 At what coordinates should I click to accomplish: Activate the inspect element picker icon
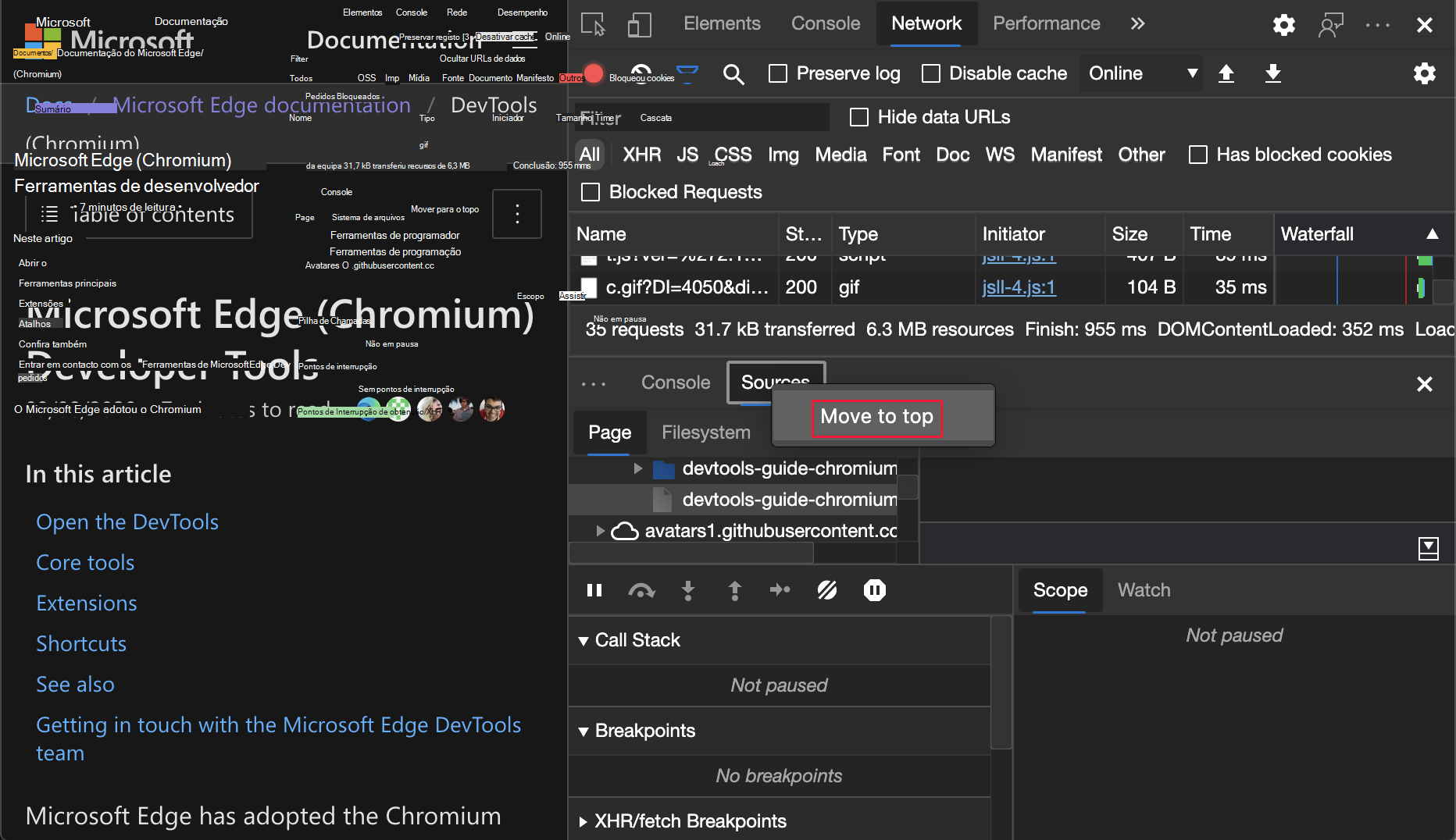(594, 24)
